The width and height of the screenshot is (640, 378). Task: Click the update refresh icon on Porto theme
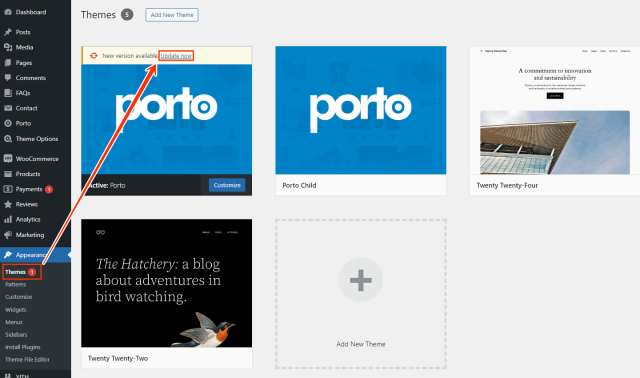(93, 56)
